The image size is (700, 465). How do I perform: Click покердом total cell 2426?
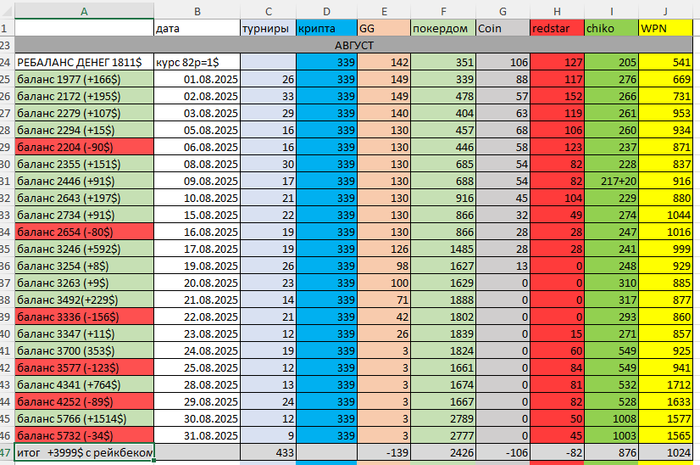[443, 453]
